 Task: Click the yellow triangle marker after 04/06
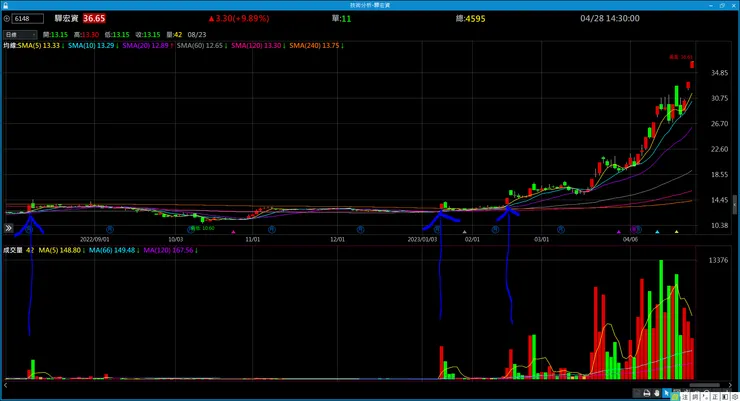point(676,232)
